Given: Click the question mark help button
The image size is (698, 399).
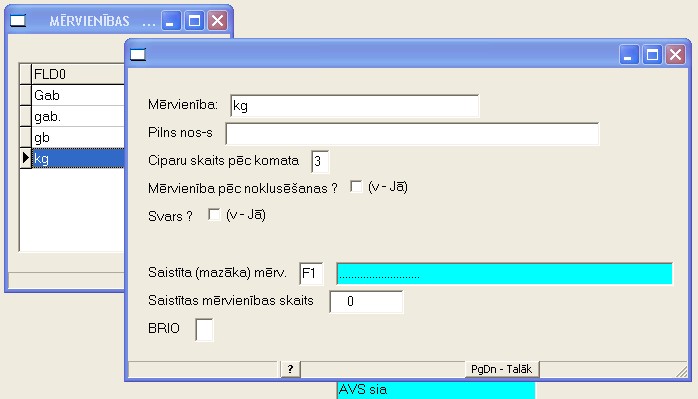Looking at the screenshot, I should click(x=290, y=369).
